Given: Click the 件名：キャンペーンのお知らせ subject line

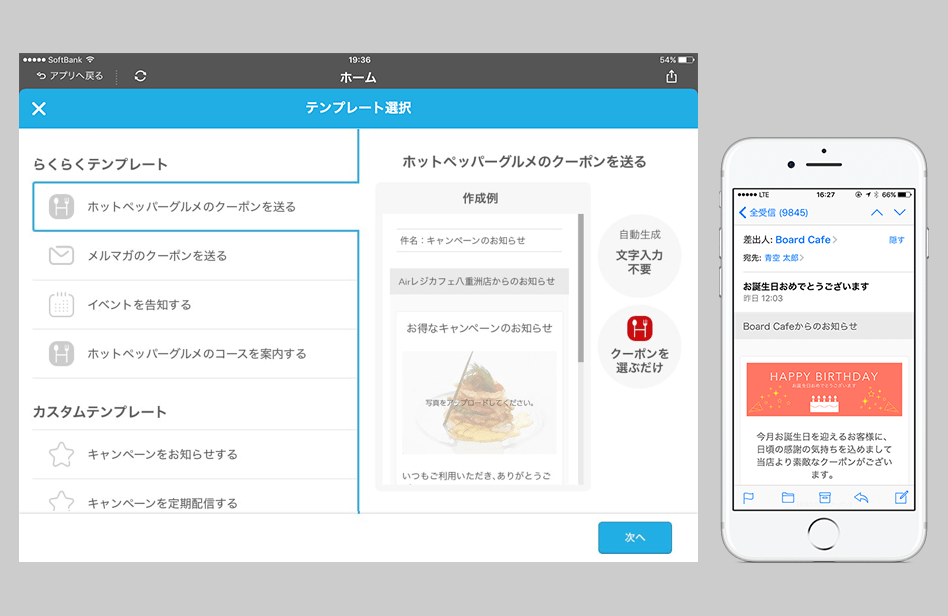Looking at the screenshot, I should [x=463, y=241].
